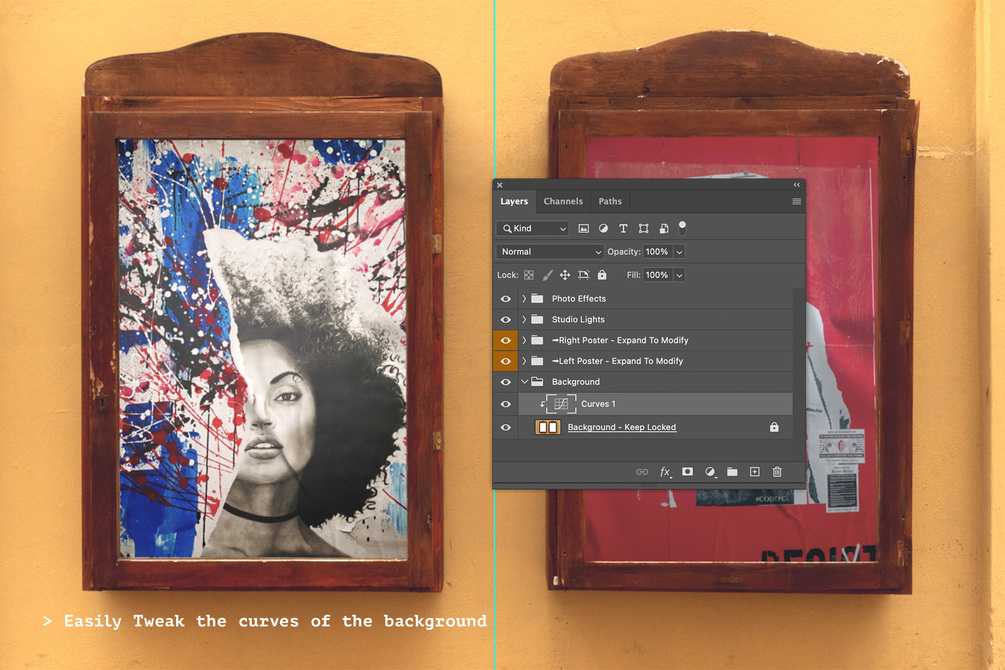Screen dimensions: 1005x670
Task: Filter for adjustment layers icon
Action: point(603,228)
